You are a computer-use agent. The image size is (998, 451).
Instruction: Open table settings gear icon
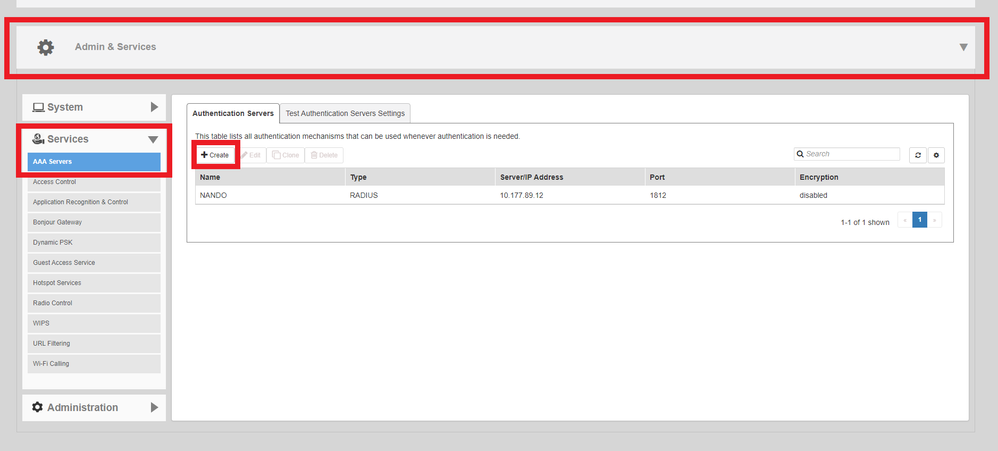pyautogui.click(x=937, y=155)
